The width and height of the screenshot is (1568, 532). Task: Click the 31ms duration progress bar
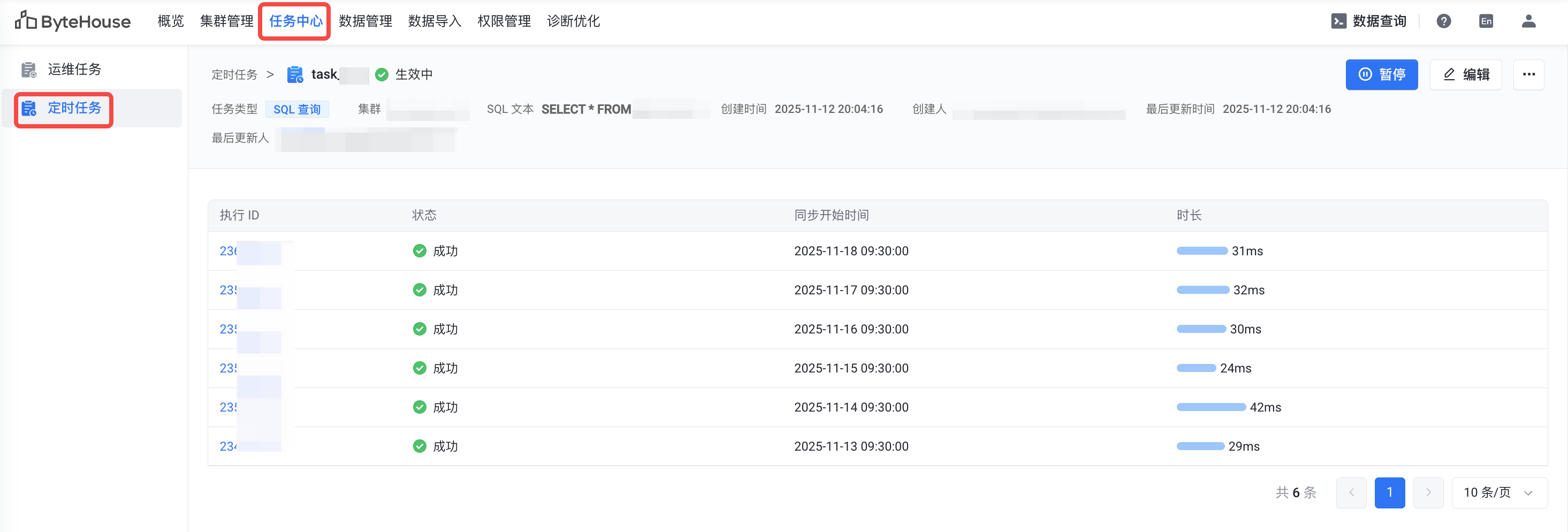coord(1201,251)
